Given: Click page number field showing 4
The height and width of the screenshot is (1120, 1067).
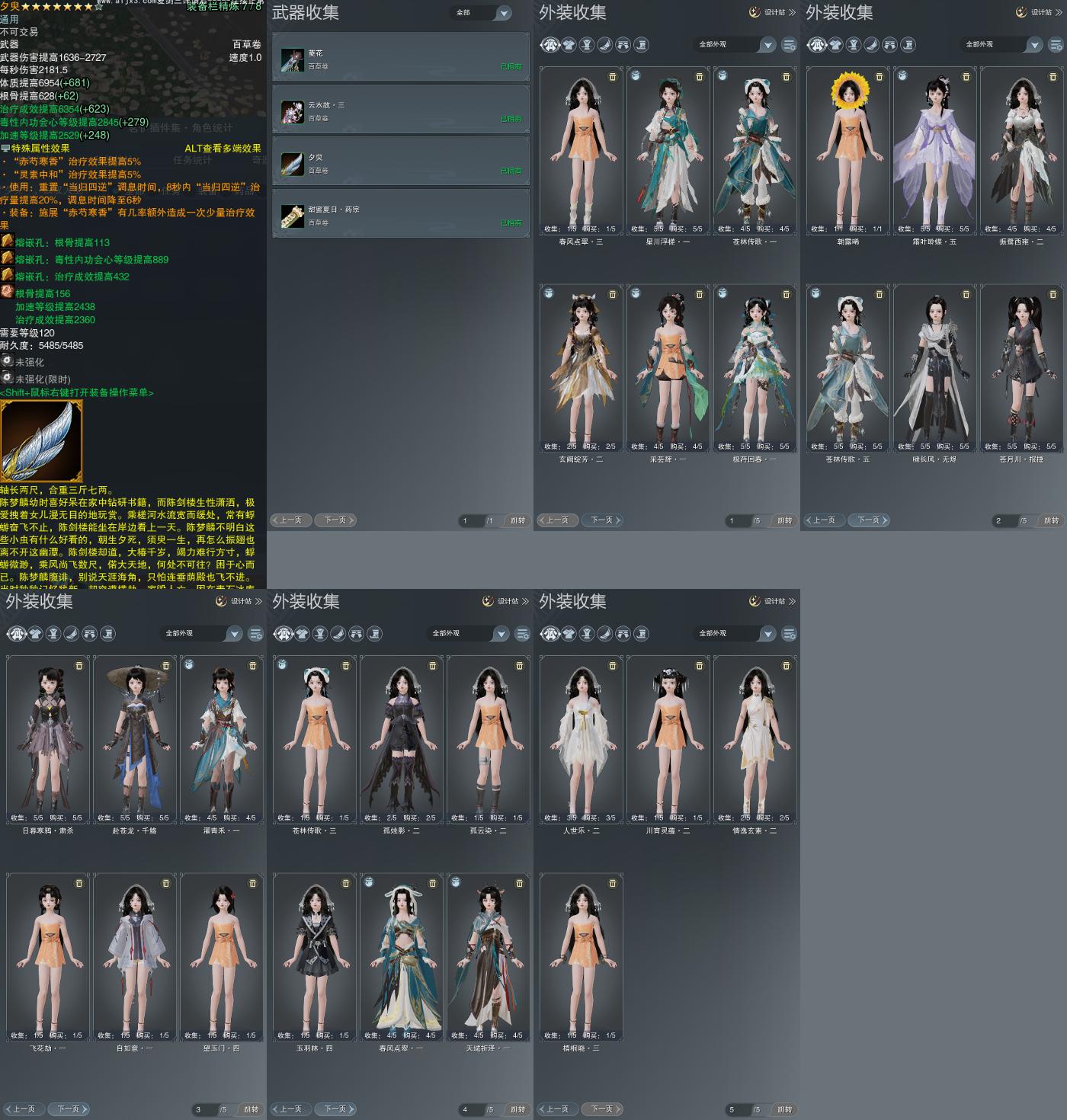Looking at the screenshot, I should pyautogui.click(x=471, y=1109).
